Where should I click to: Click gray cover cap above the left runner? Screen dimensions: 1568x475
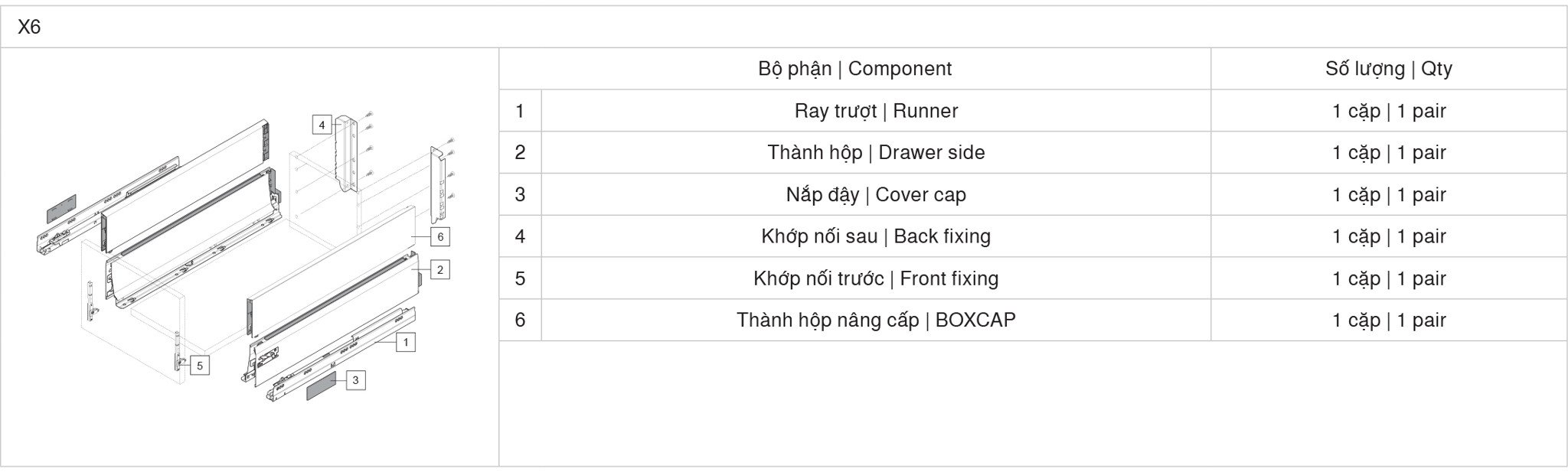[x=62, y=204]
